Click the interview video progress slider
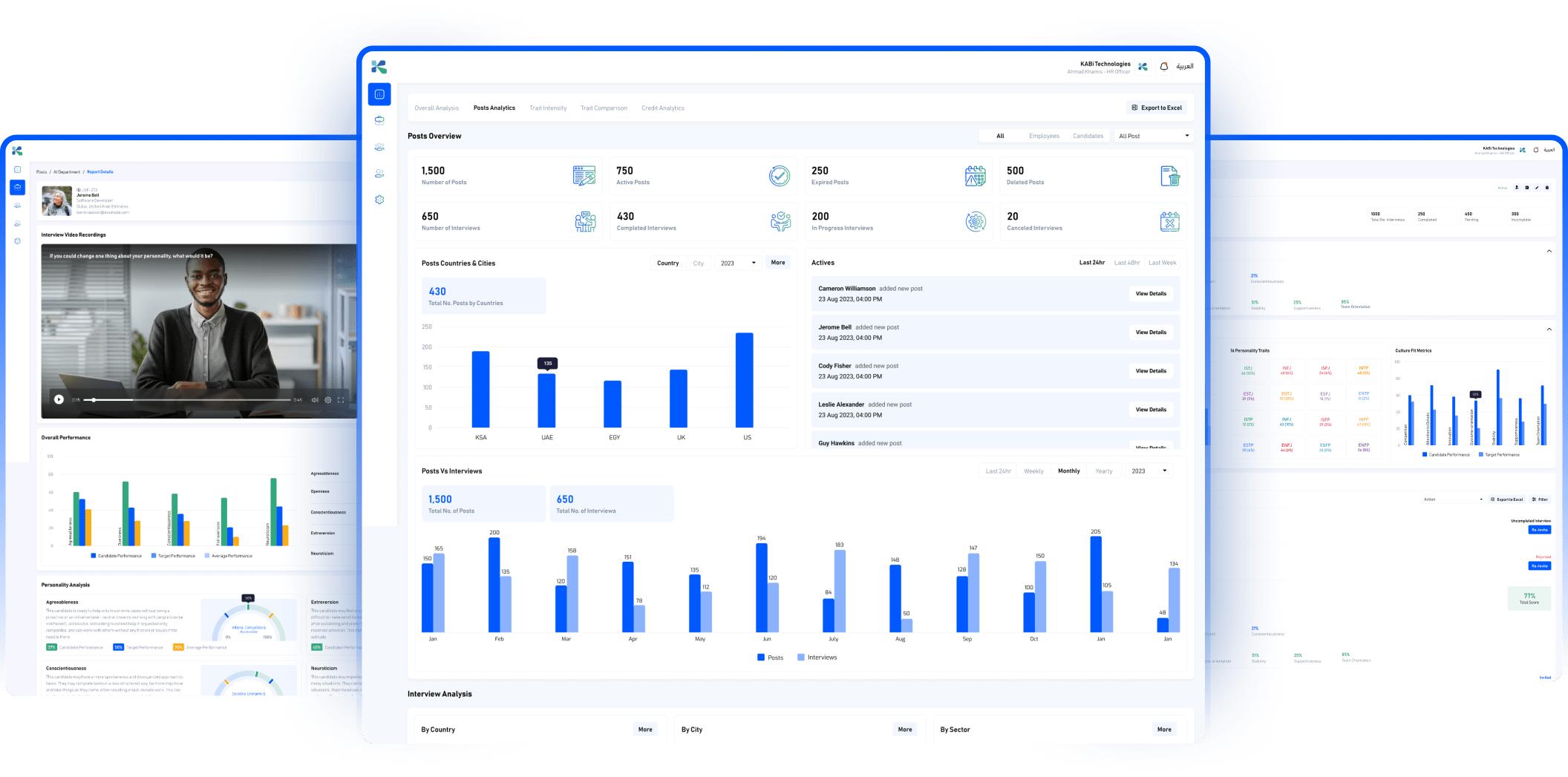 point(186,400)
